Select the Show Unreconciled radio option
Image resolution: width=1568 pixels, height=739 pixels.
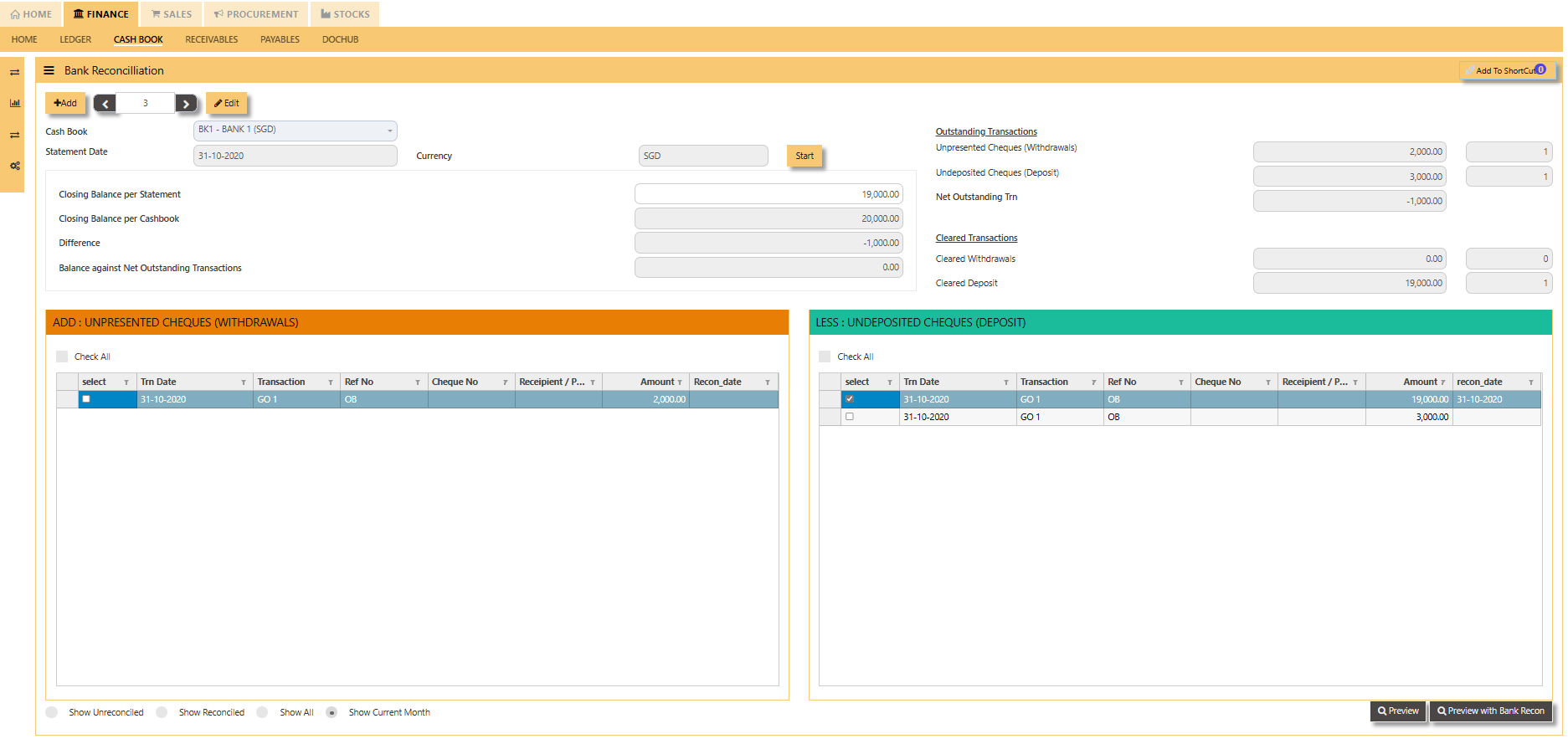(52, 712)
